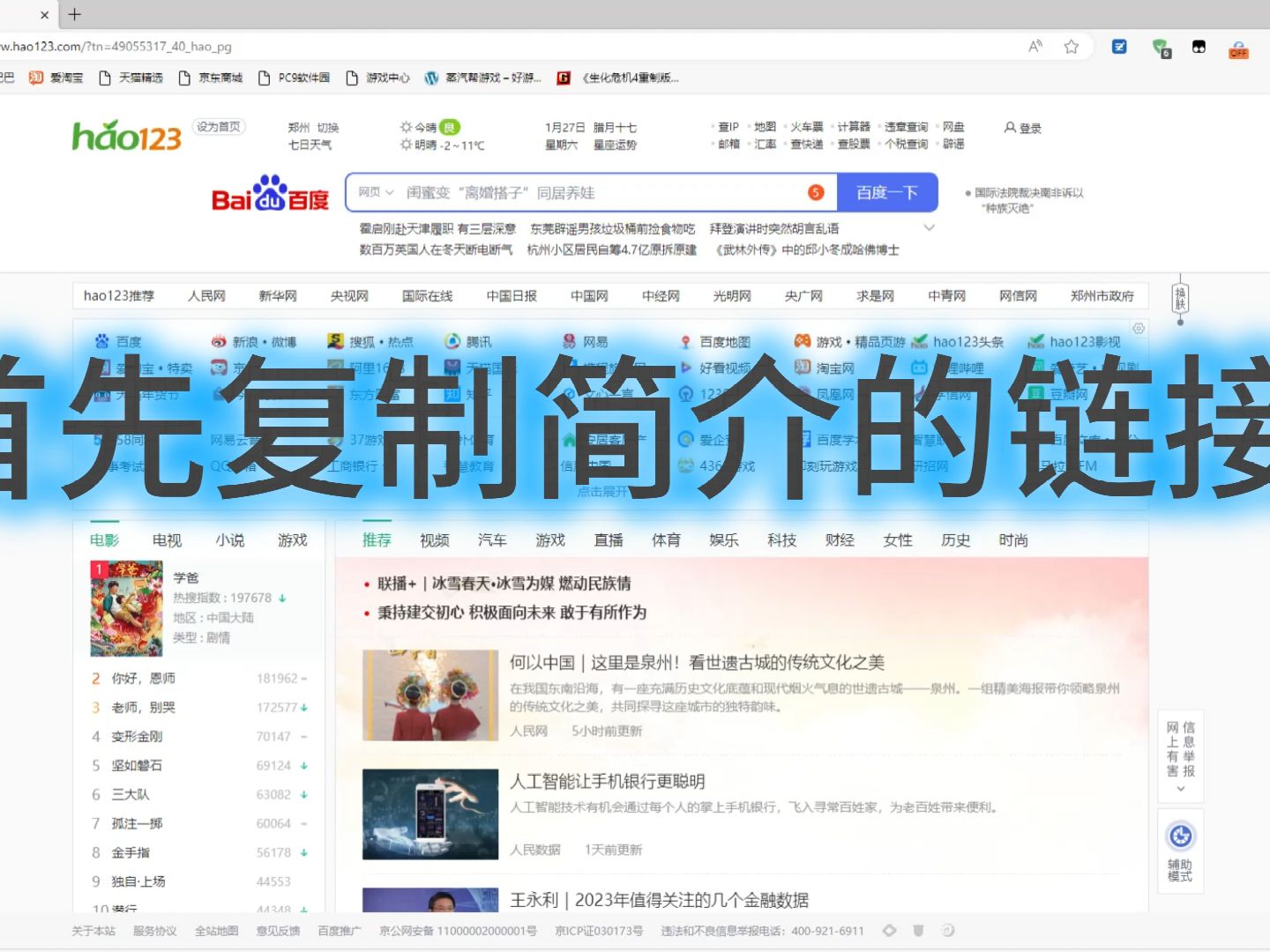Toggle 辅助模式 accessibility icon
The image size is (1270, 952).
[x=1181, y=836]
